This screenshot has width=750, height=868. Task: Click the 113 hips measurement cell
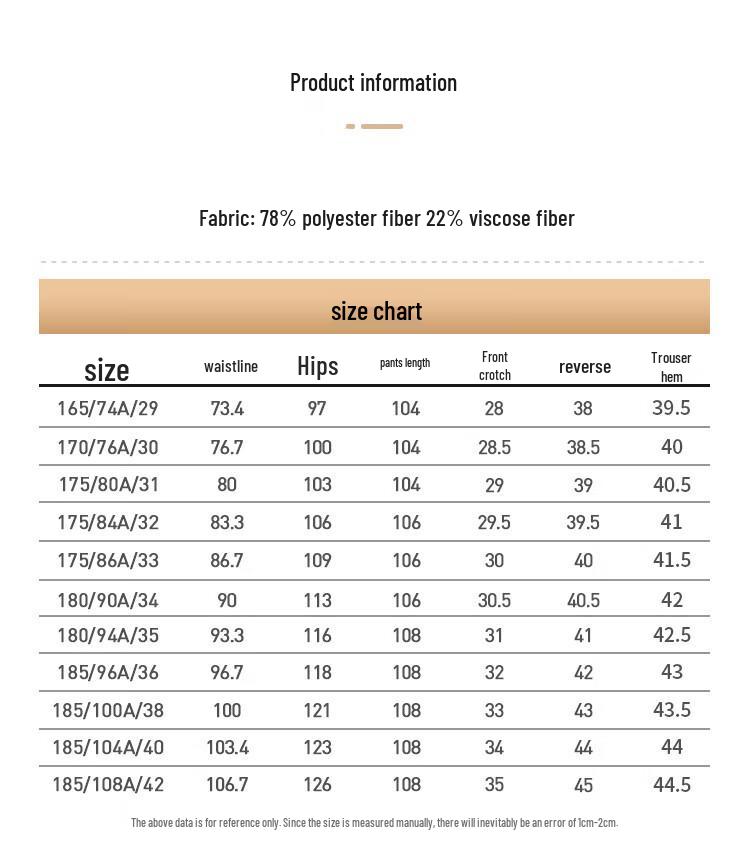click(x=317, y=600)
